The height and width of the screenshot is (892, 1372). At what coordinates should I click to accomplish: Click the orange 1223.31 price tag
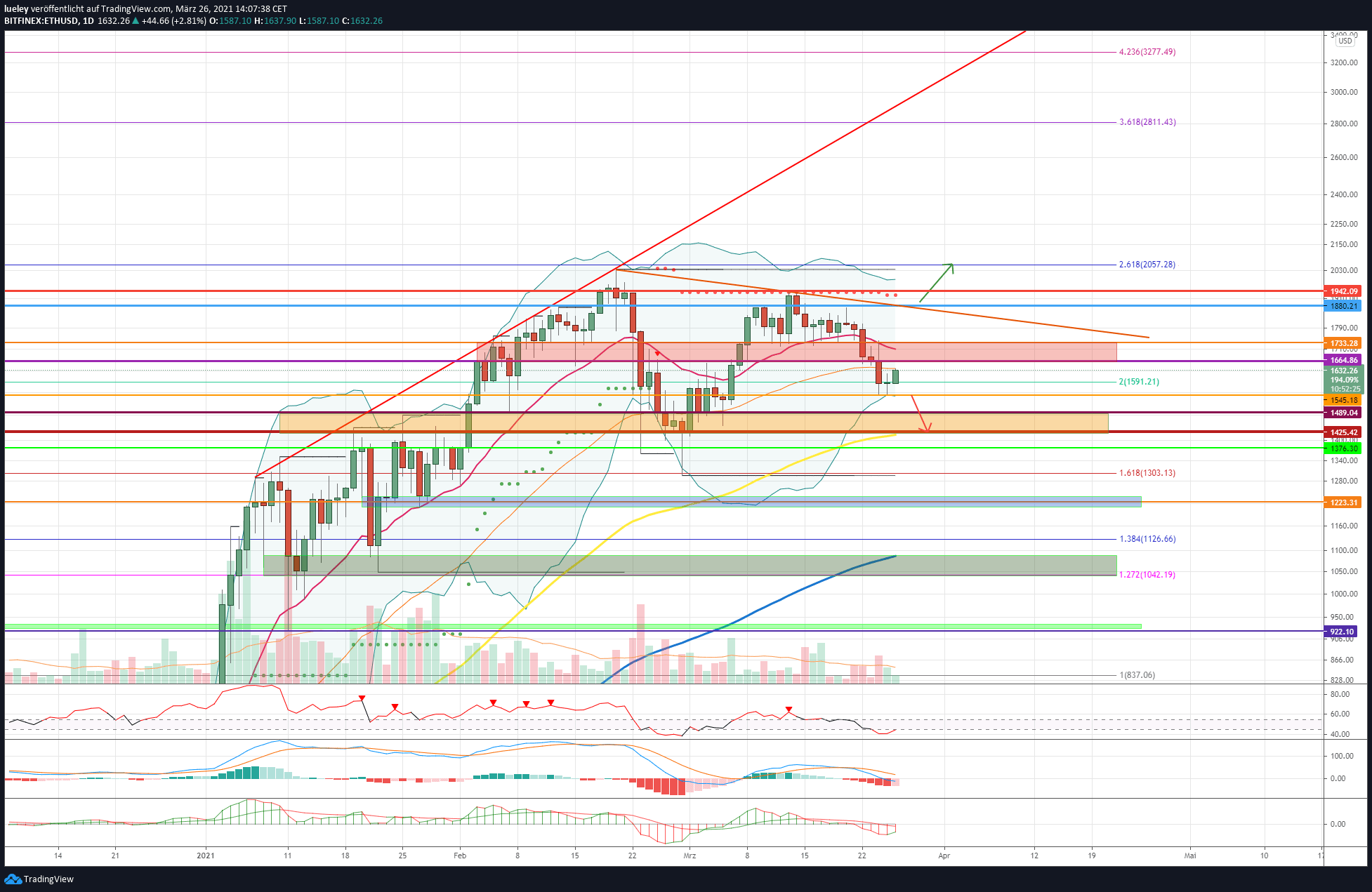coord(1343,502)
